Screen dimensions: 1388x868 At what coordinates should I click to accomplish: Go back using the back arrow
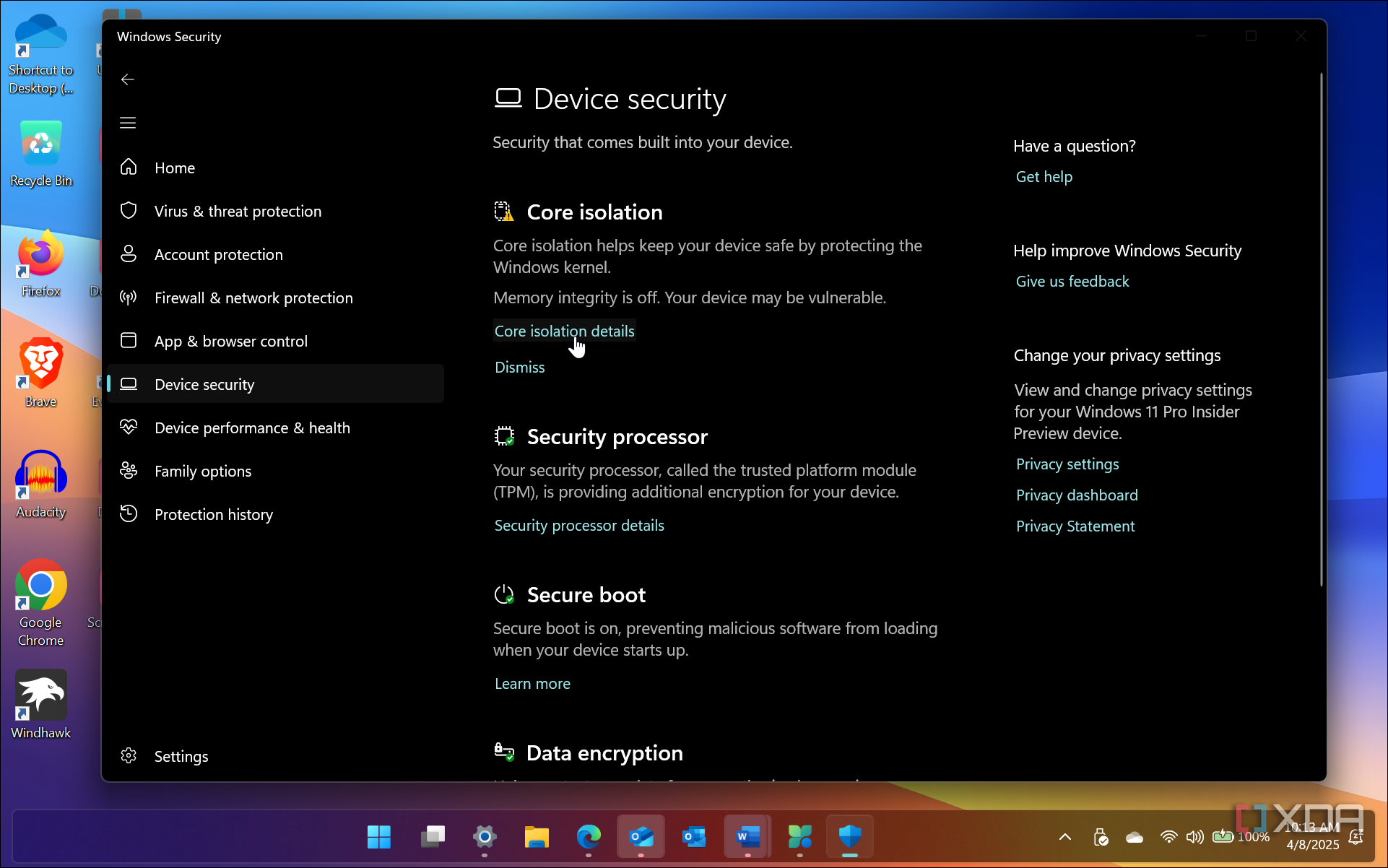[x=128, y=79]
